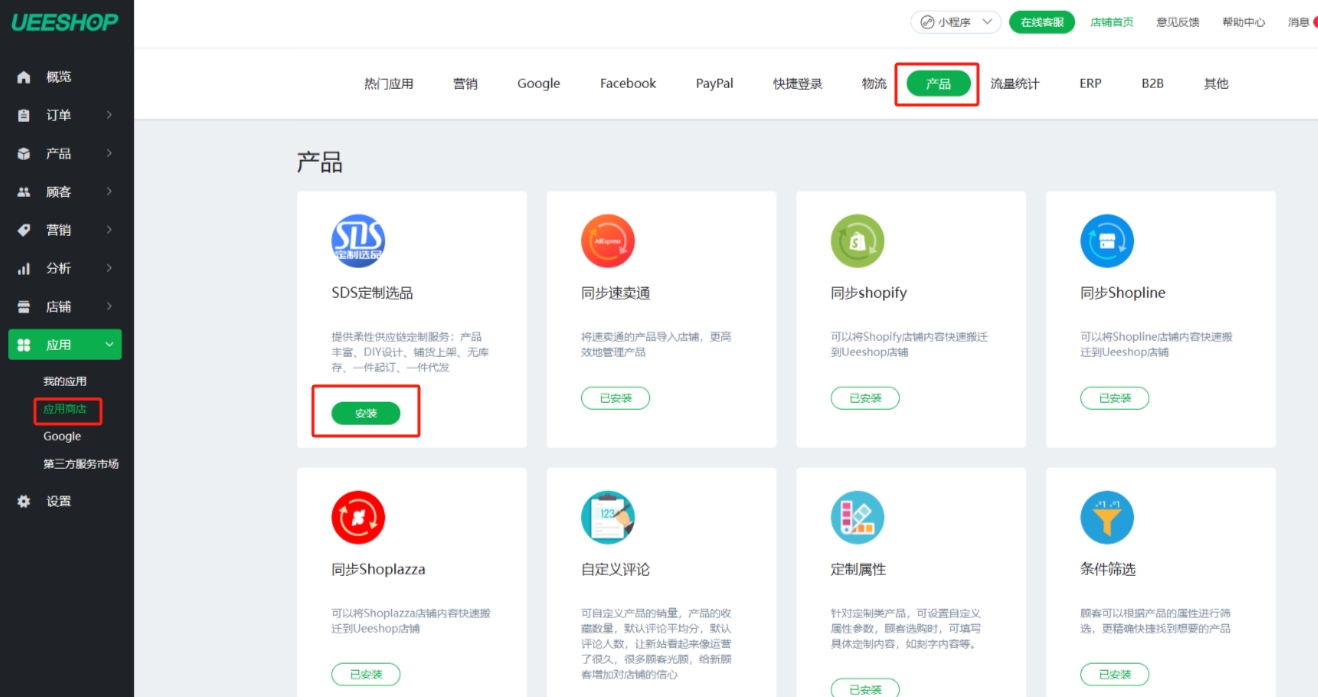Viewport: 1318px width, 697px height.
Task: Click 已安装 button under 同步Shopline
Action: (1114, 398)
